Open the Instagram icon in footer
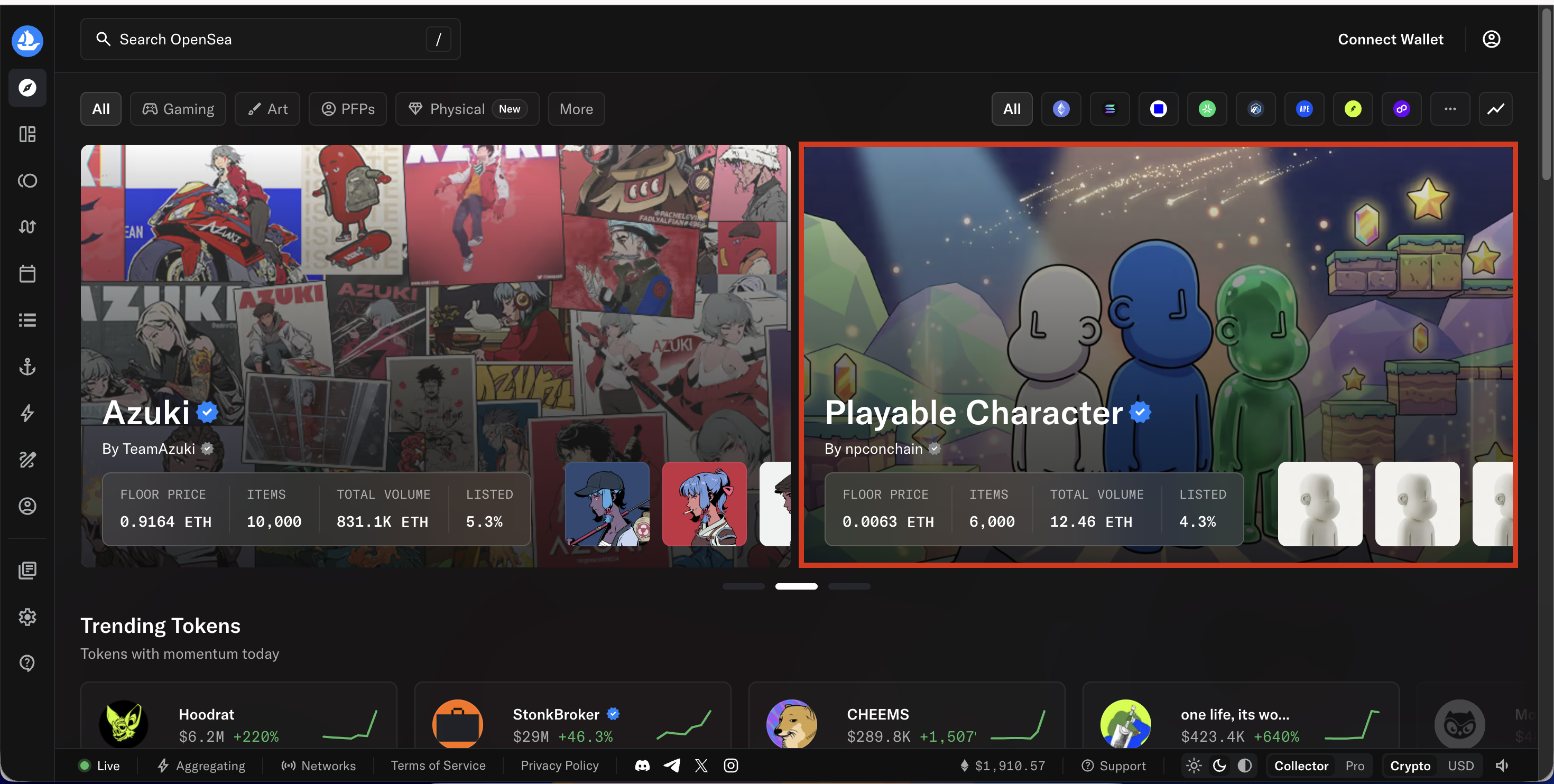This screenshot has width=1554, height=784. click(x=730, y=766)
